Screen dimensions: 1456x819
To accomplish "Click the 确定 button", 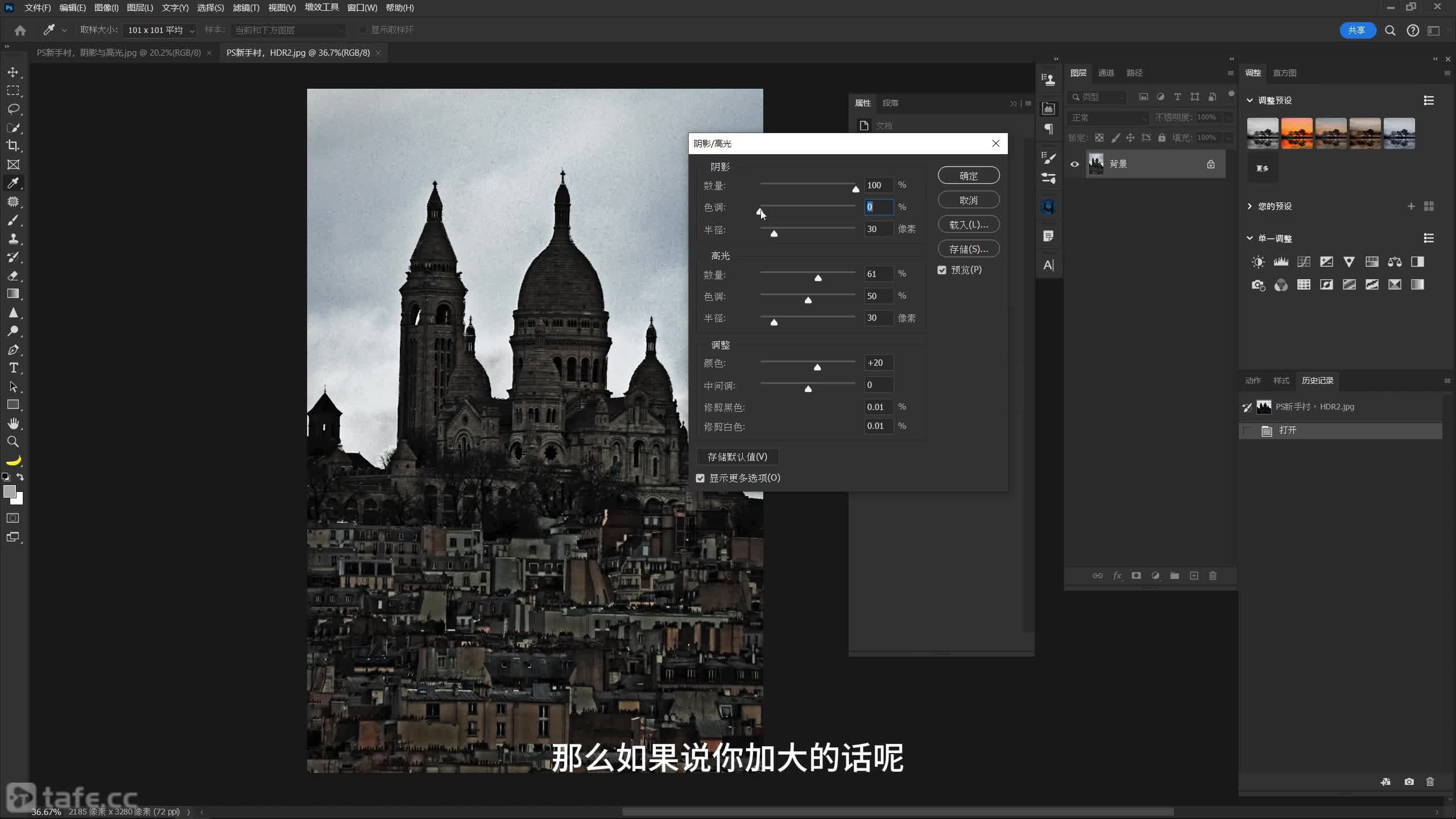I will pyautogui.click(x=968, y=176).
